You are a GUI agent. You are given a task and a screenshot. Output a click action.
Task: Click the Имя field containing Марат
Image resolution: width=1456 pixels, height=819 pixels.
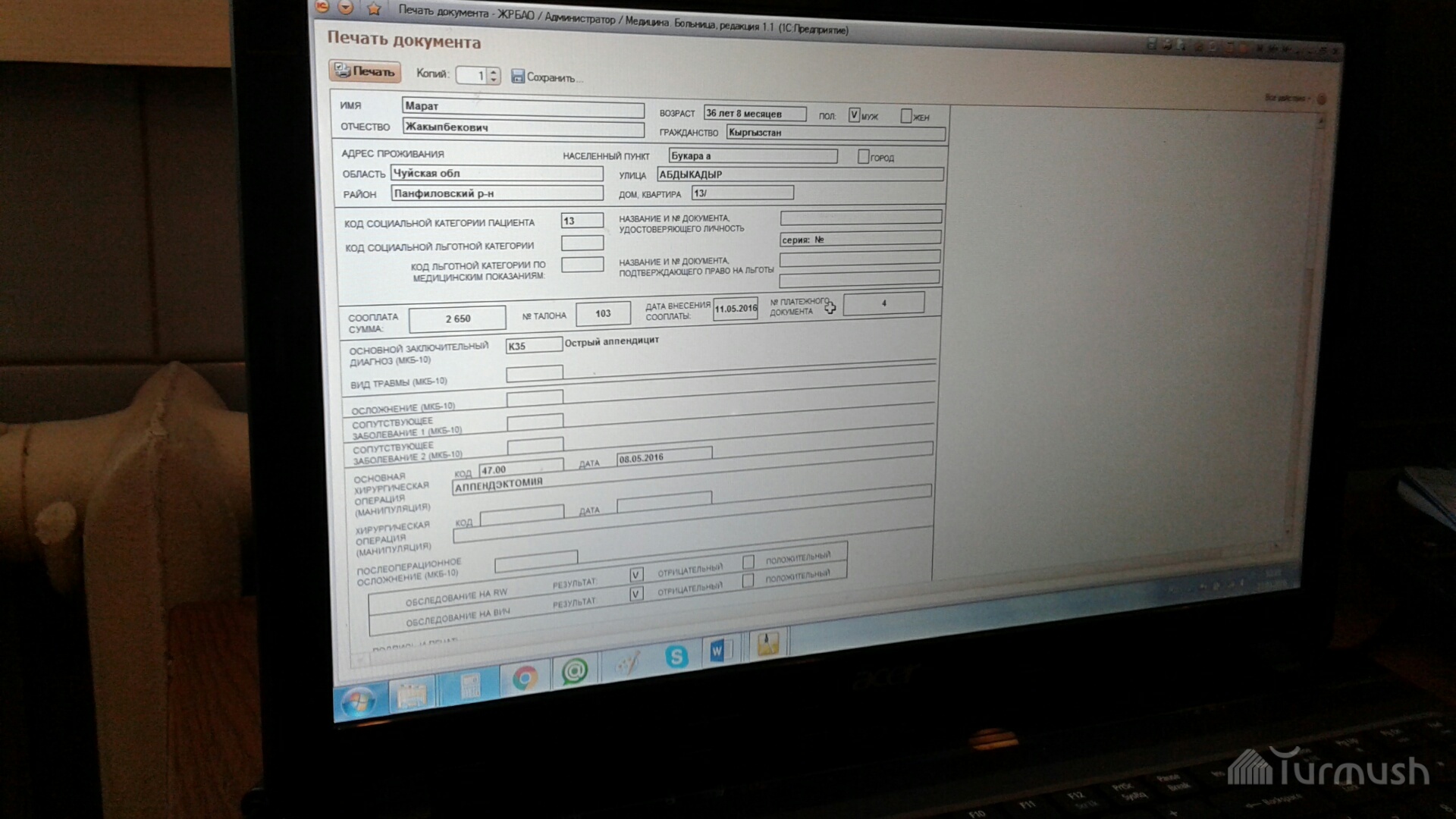[522, 107]
